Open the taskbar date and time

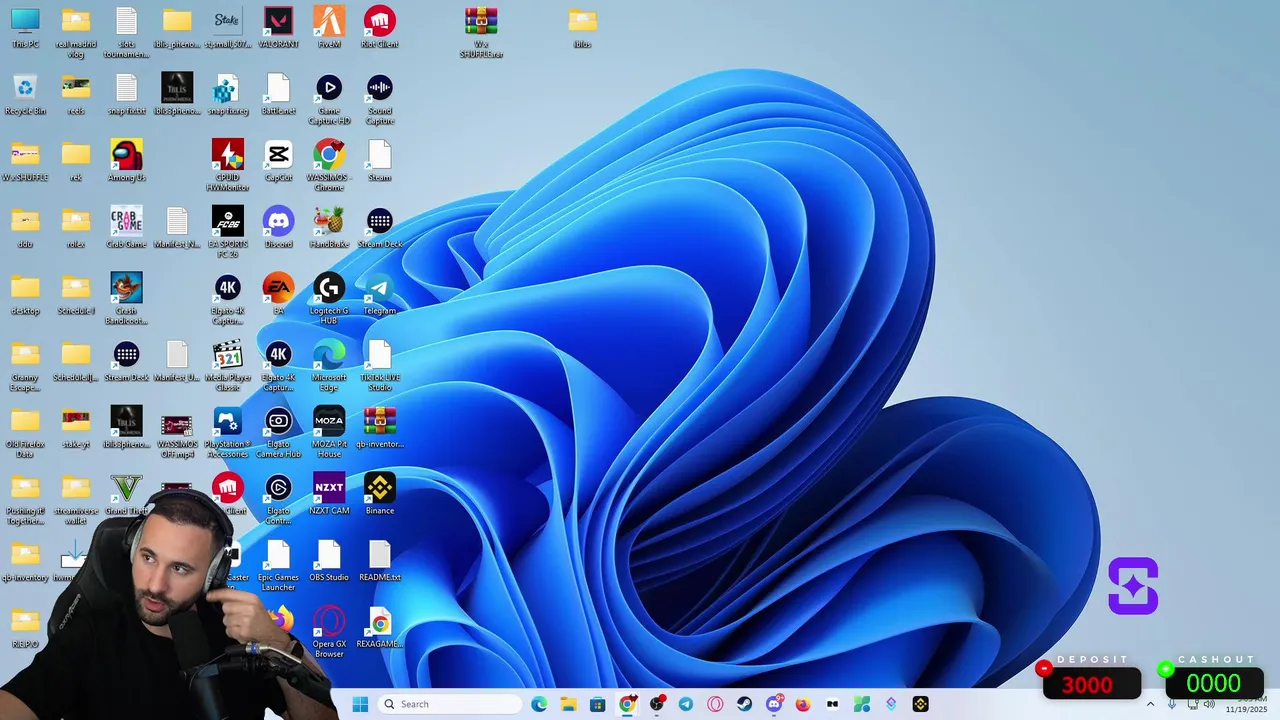point(1246,704)
